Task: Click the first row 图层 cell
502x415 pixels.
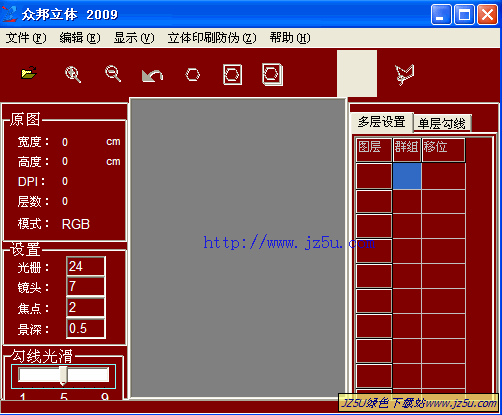Action: 374,176
